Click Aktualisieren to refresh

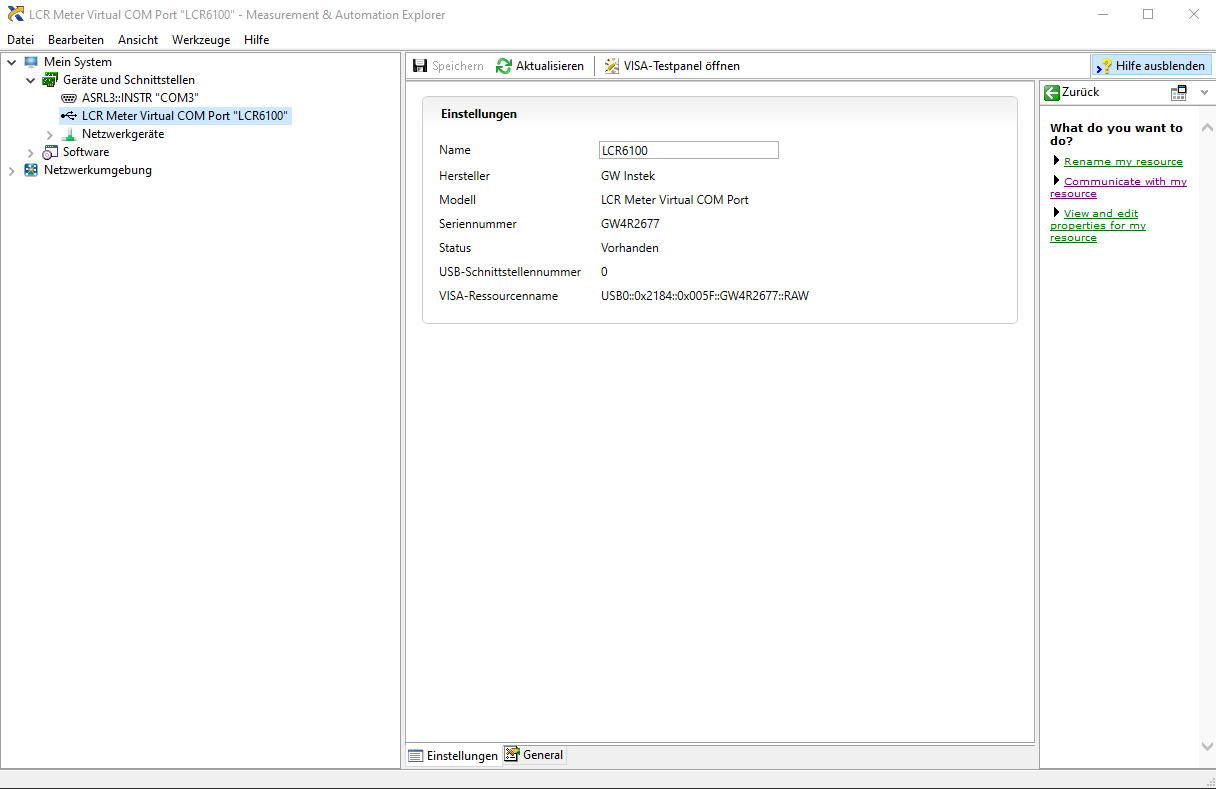pos(540,66)
